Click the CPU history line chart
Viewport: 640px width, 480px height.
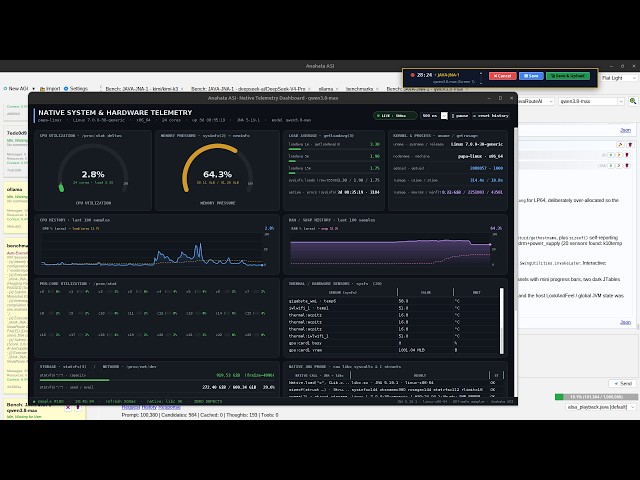pos(152,249)
